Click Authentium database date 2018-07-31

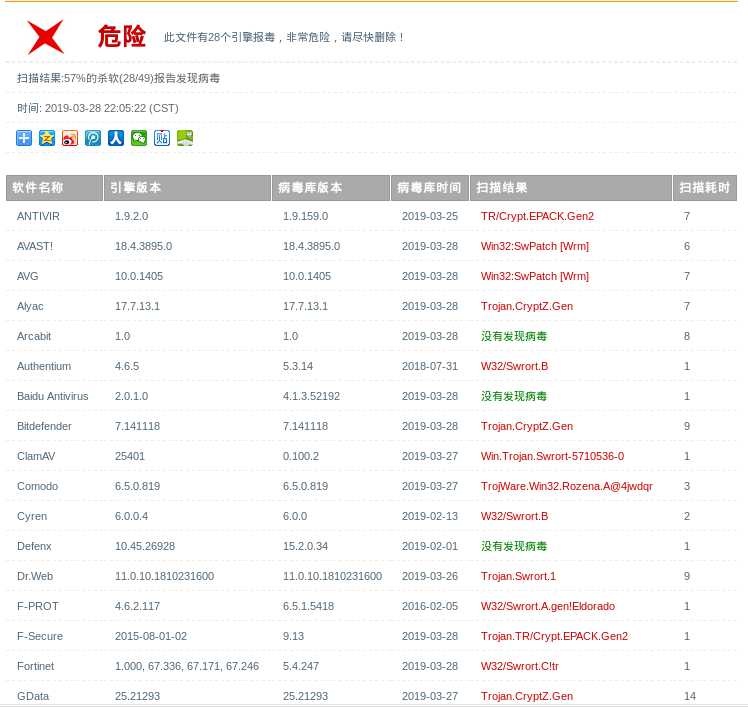click(x=430, y=366)
